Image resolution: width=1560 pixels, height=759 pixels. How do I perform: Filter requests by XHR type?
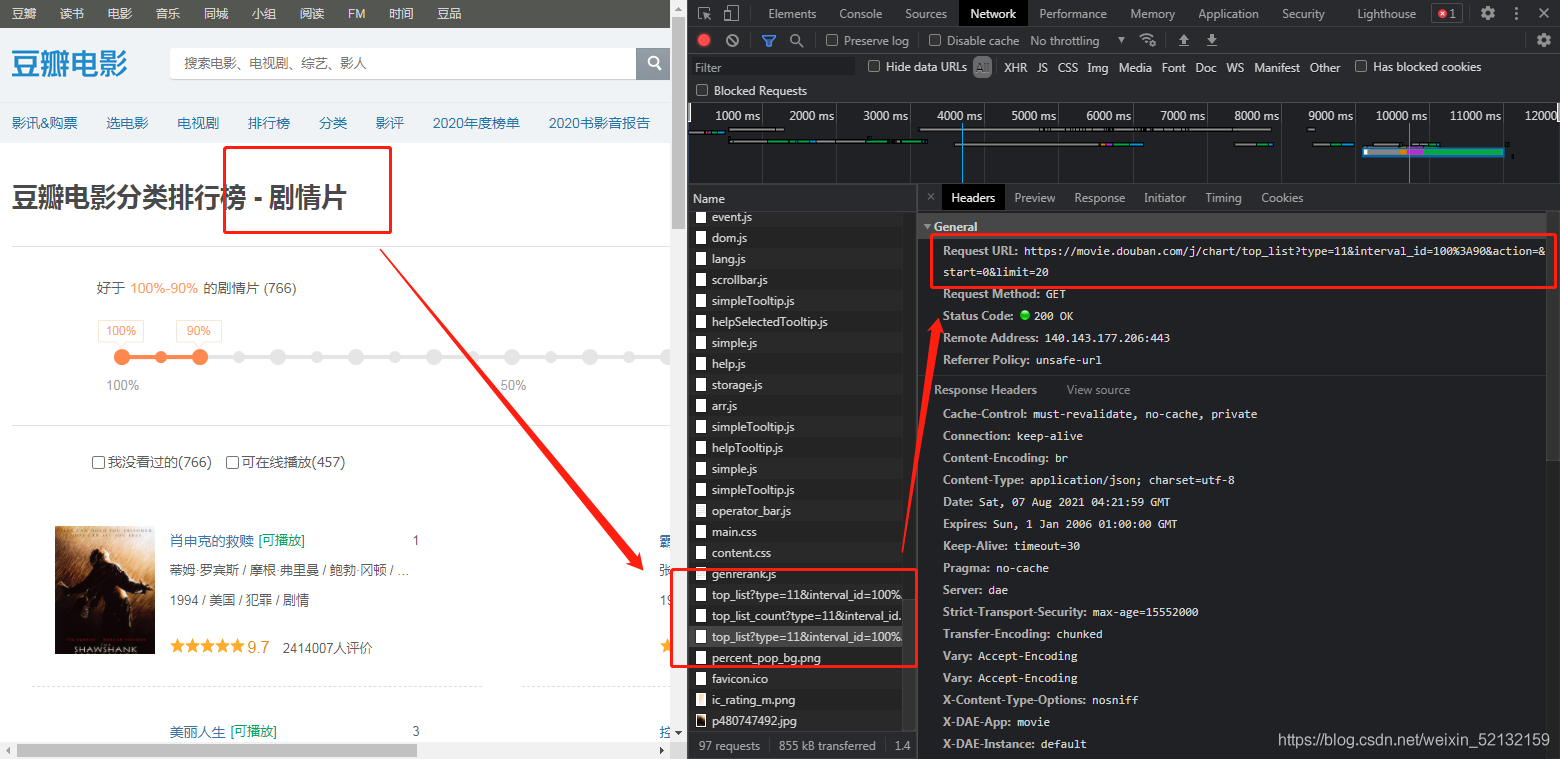tap(1016, 67)
